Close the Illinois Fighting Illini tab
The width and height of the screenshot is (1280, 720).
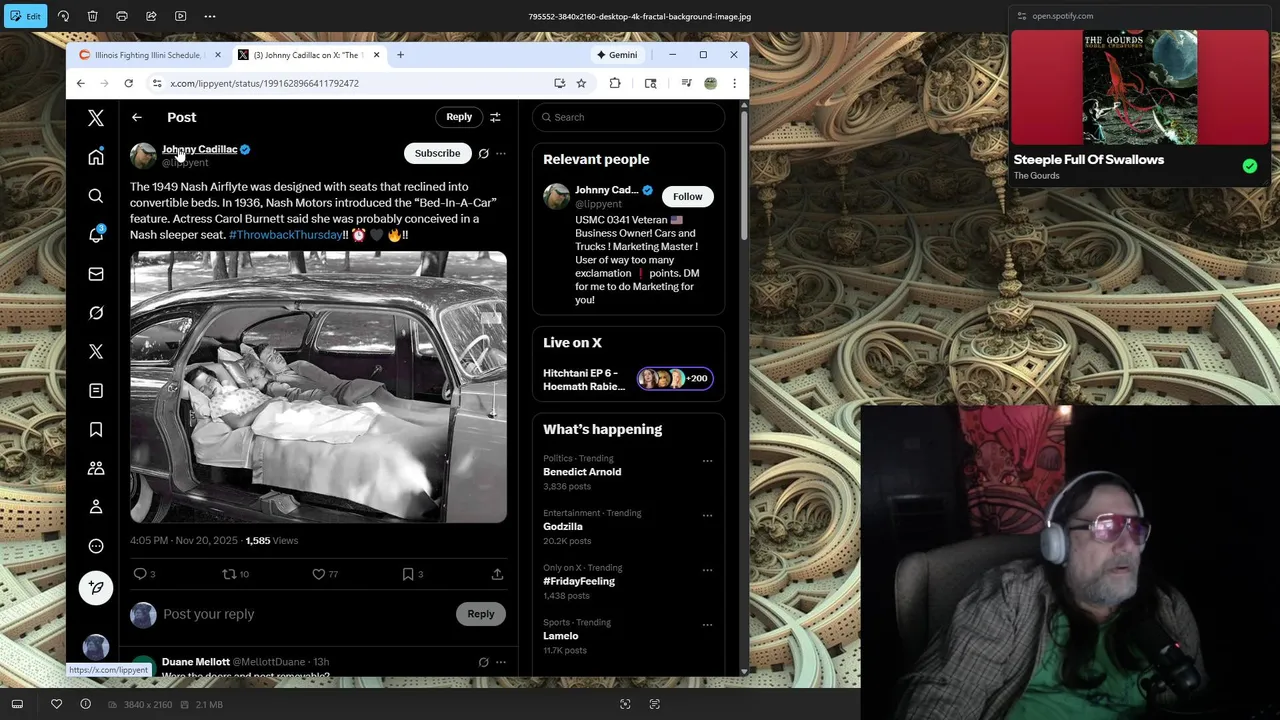click(217, 55)
